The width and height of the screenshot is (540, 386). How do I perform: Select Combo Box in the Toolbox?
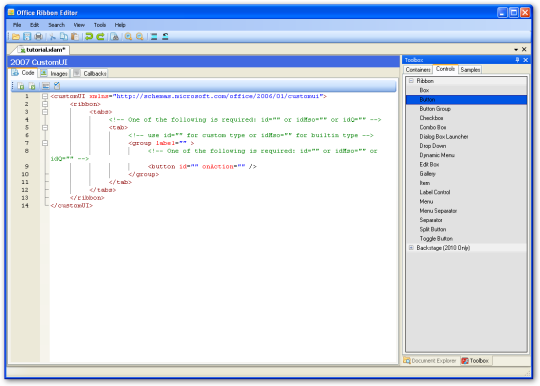point(466,127)
